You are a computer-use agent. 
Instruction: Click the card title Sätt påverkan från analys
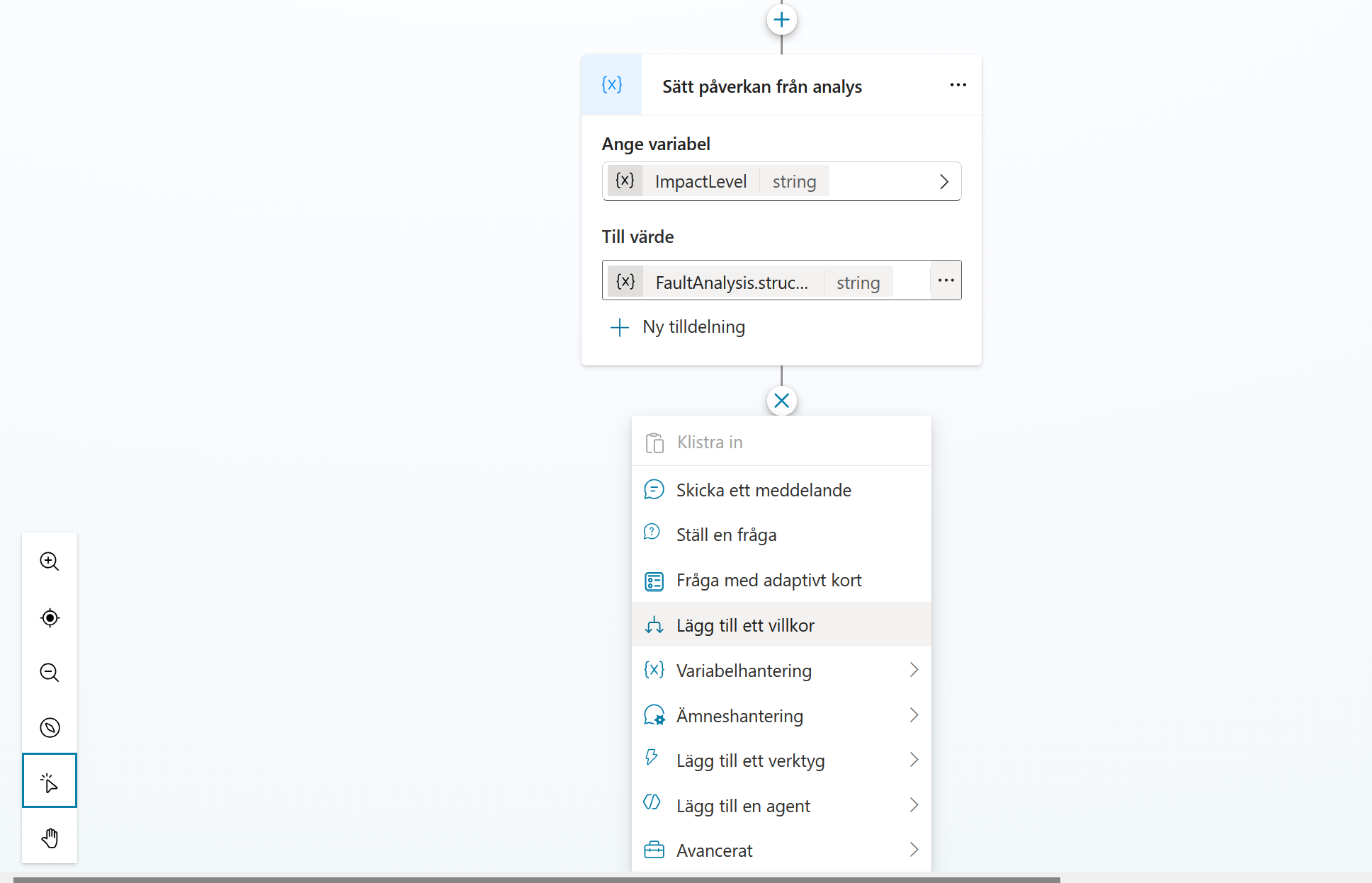click(x=762, y=86)
